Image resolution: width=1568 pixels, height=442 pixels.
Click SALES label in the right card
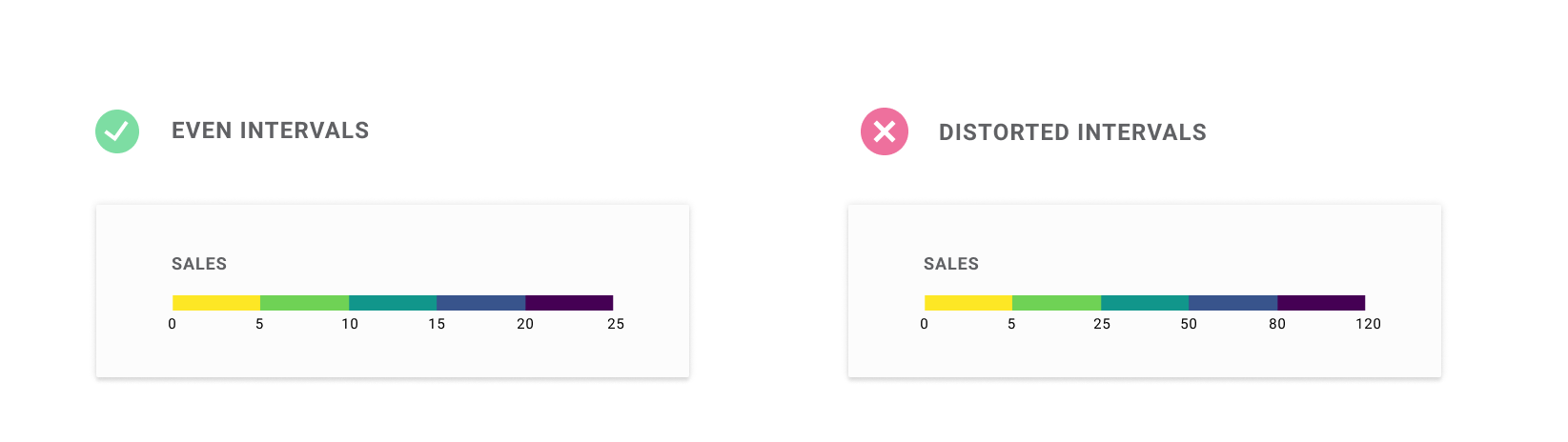(x=951, y=264)
